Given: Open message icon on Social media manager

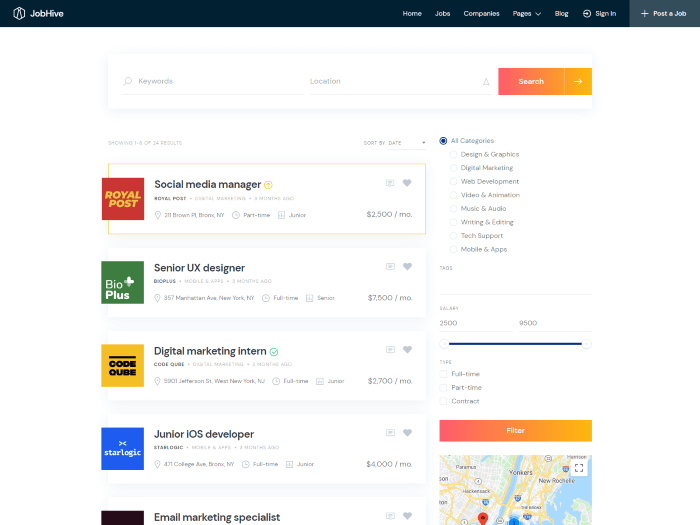Looking at the screenshot, I should [390, 183].
